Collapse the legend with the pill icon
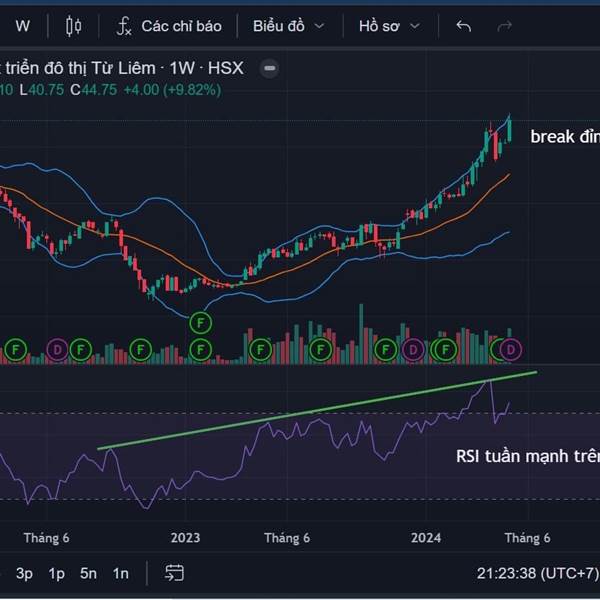The height and width of the screenshot is (600, 600). coord(269,68)
